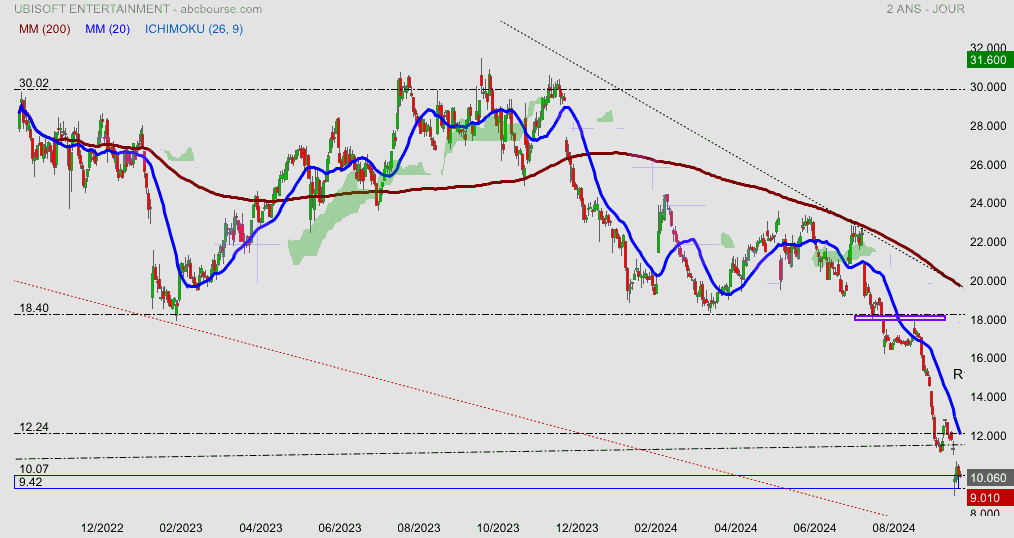Click the 10.07 level label
Image resolution: width=1014 pixels, height=538 pixels.
pos(34,469)
